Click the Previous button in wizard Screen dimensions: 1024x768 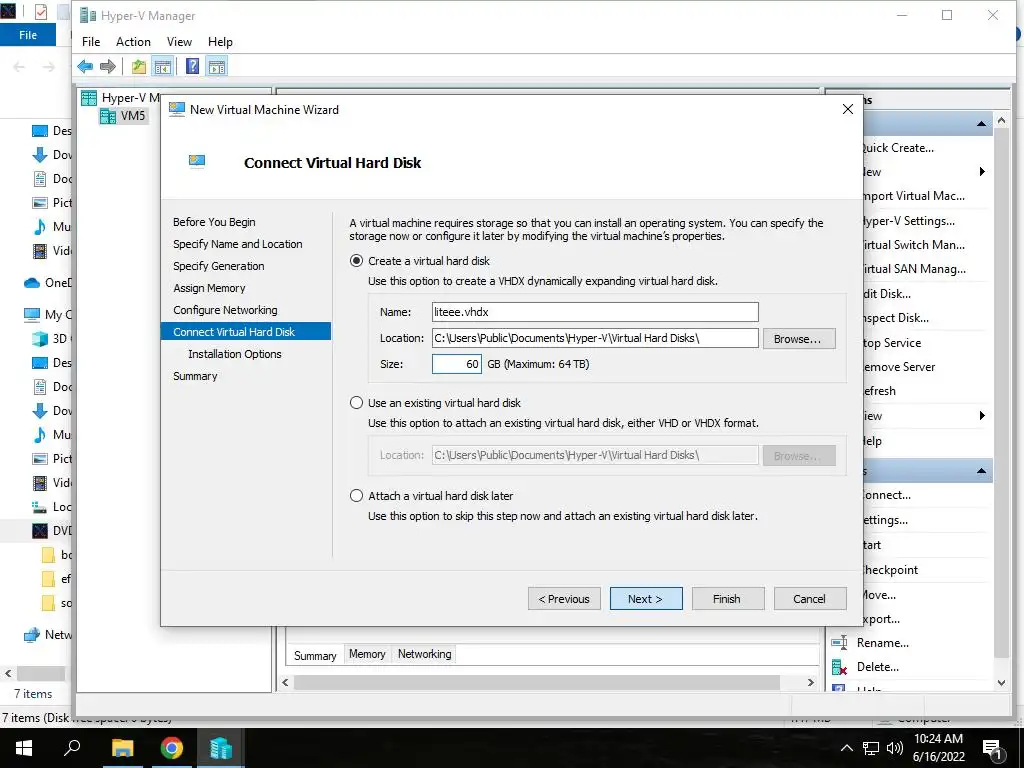(564, 599)
